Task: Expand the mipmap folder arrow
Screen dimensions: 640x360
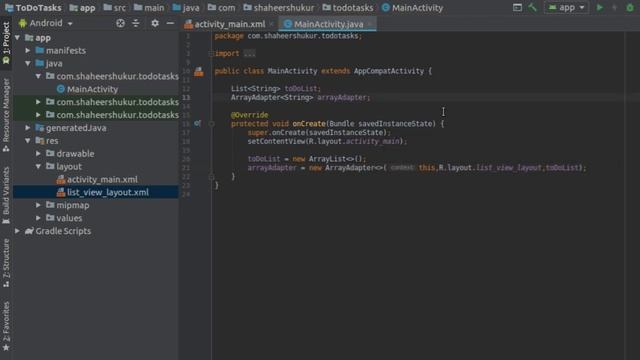Action: pyautogui.click(x=38, y=205)
